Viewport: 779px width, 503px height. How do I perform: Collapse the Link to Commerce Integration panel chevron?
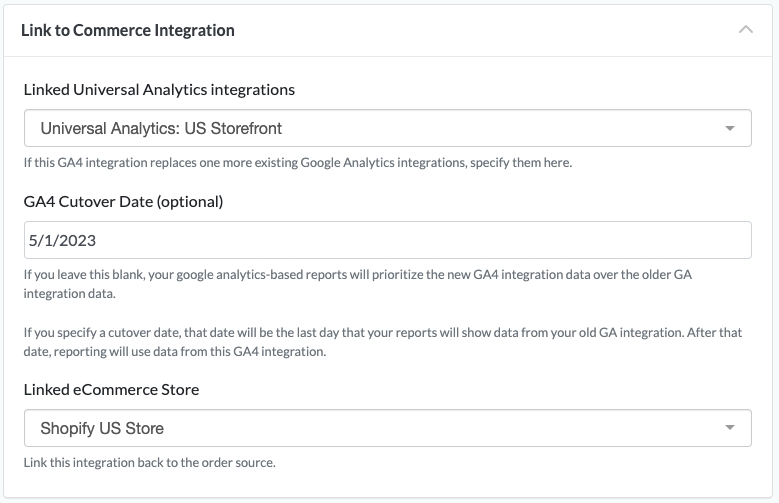[x=745, y=30]
